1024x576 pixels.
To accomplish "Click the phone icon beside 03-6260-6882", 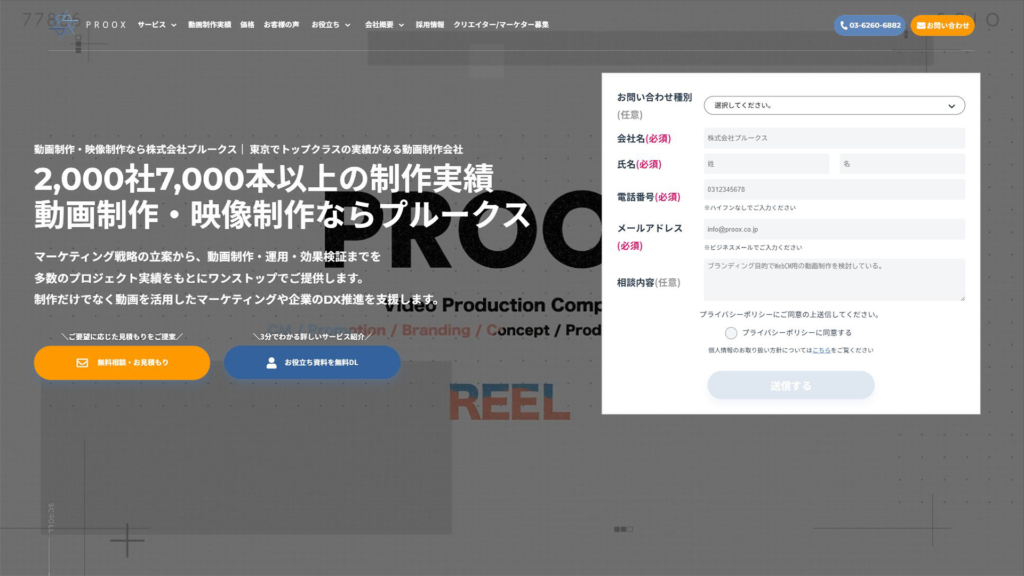I will pyautogui.click(x=844, y=25).
